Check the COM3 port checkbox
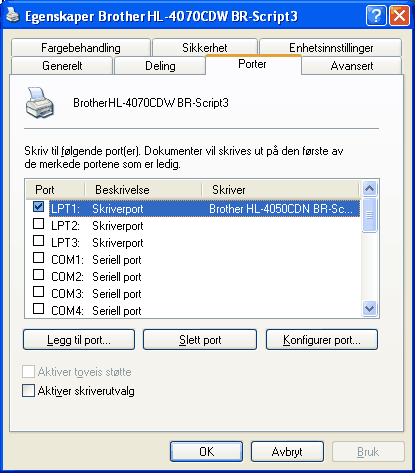The height and width of the screenshot is (473, 415). tap(39, 291)
